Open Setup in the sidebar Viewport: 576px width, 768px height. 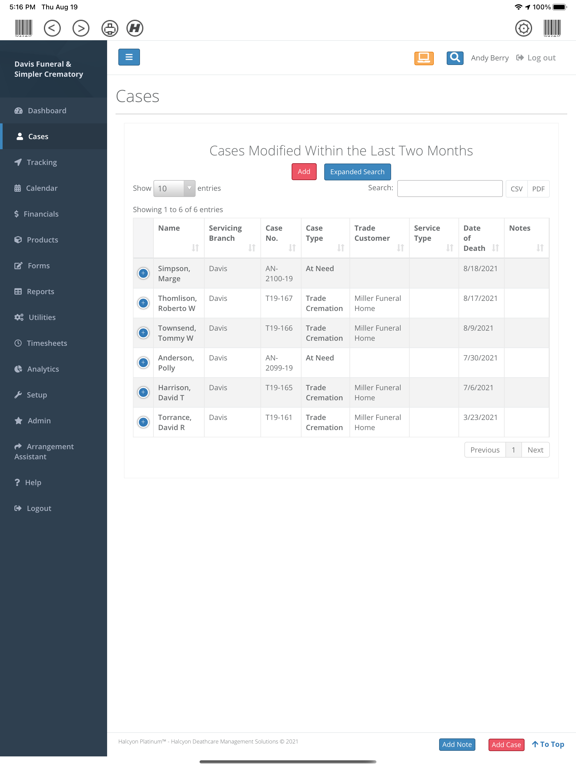[x=53, y=395]
